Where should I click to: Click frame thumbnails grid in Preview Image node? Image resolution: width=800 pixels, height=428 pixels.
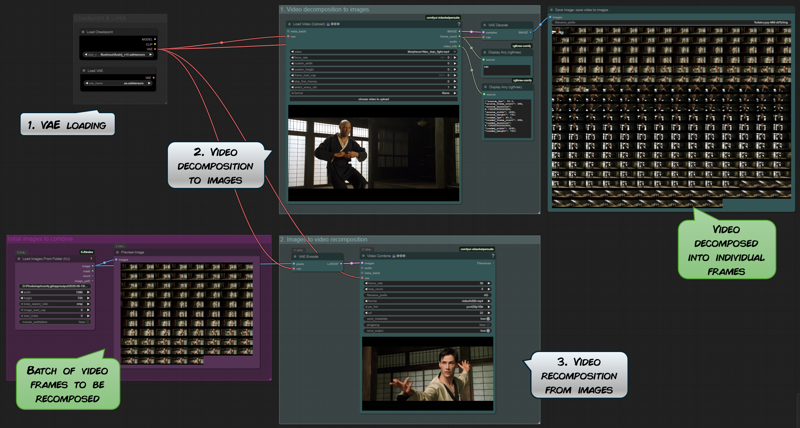coord(187,313)
